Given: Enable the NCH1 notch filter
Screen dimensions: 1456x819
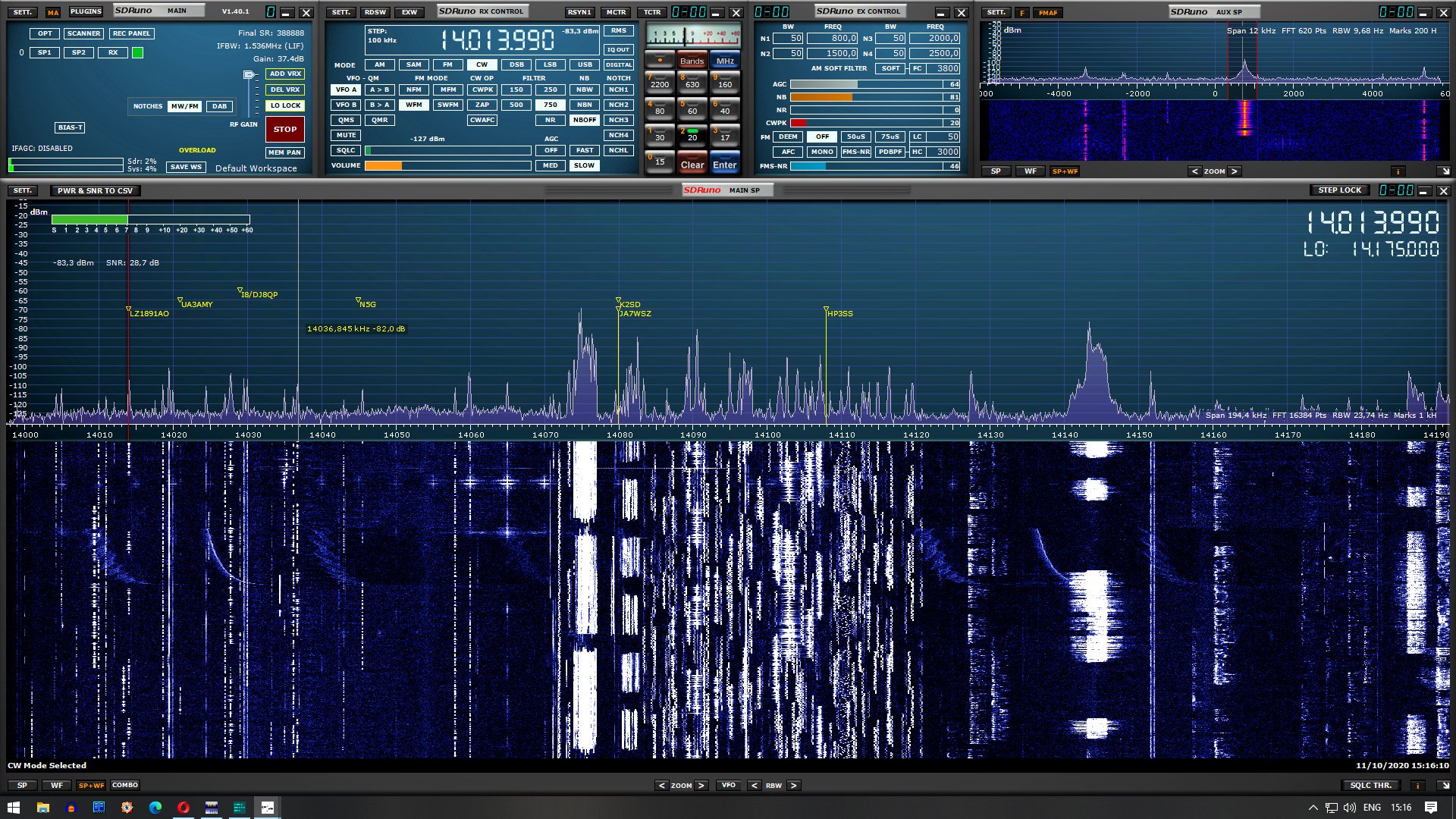Looking at the screenshot, I should click(x=618, y=89).
